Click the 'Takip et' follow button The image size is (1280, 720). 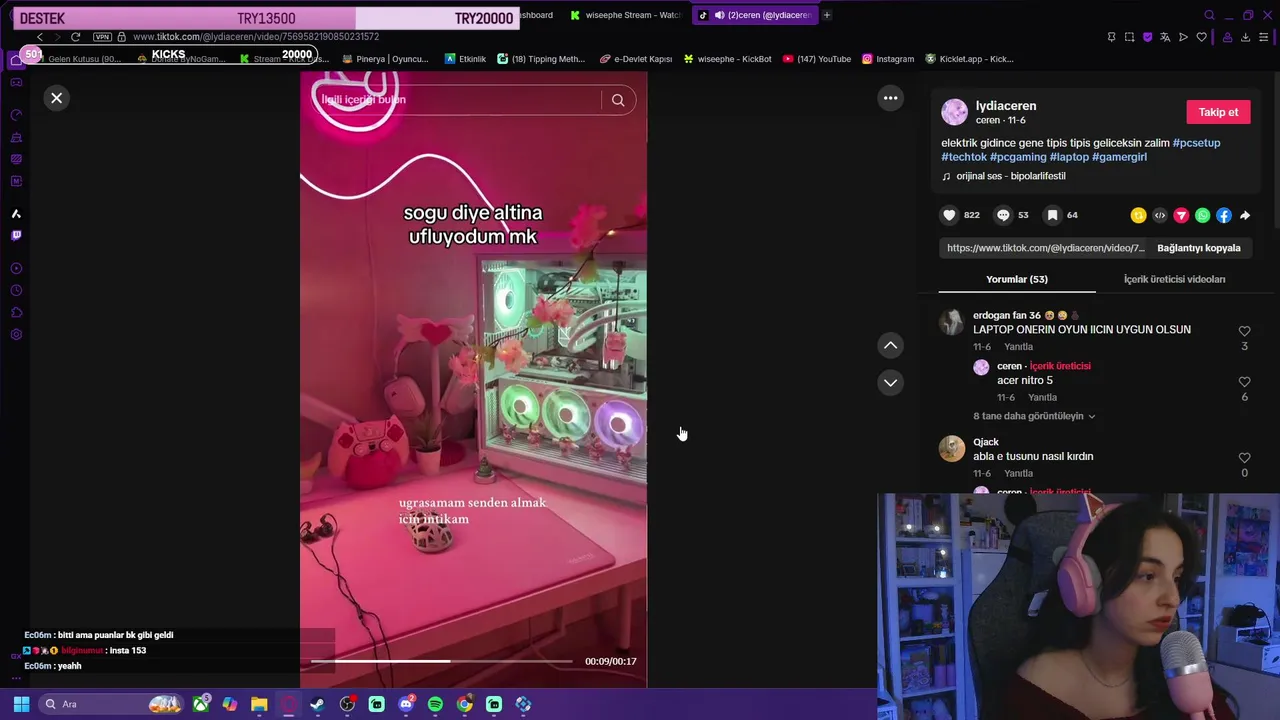coord(1218,112)
